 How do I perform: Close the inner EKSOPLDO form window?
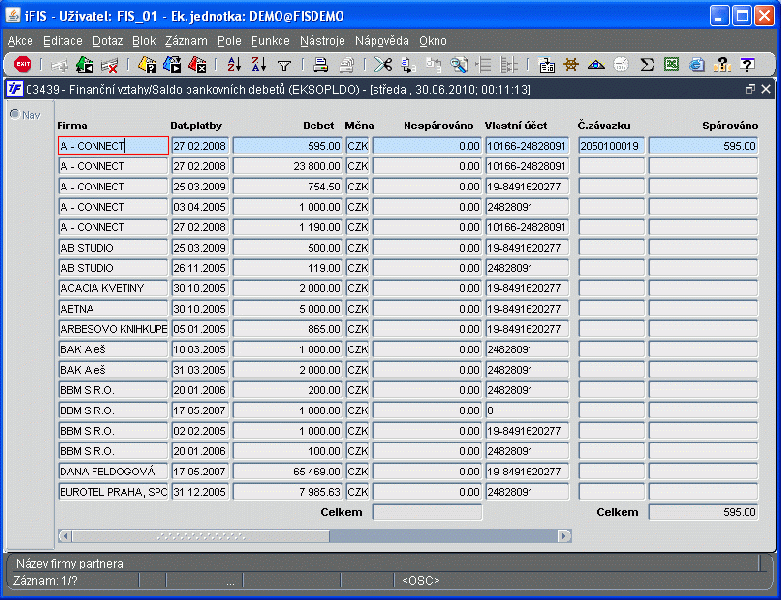pyautogui.click(x=766, y=89)
